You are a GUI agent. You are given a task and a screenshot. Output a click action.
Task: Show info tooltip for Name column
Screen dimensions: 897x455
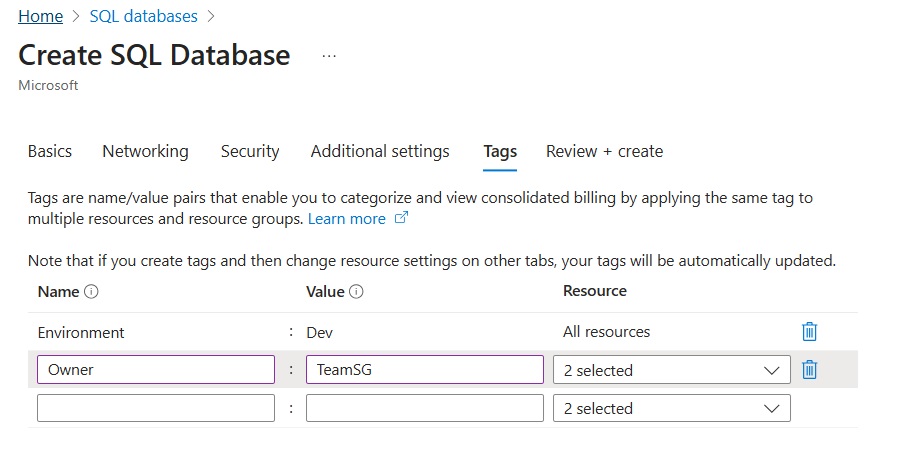point(91,291)
